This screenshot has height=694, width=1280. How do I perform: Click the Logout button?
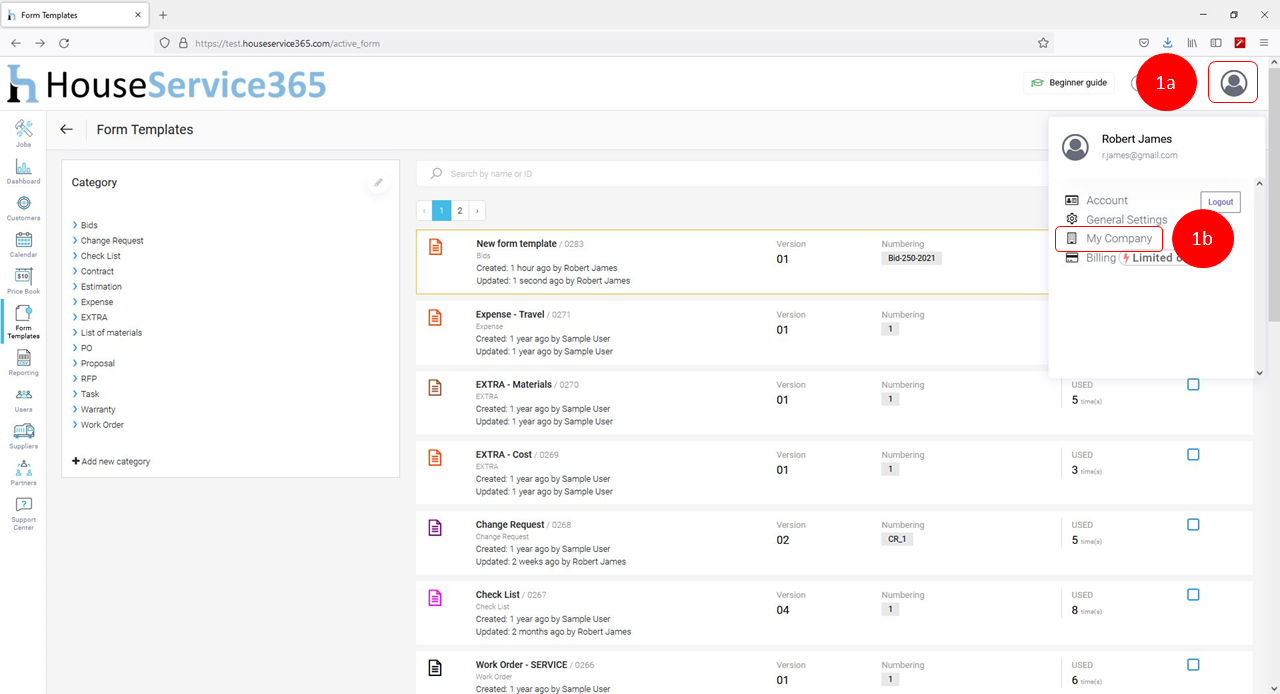point(1220,202)
